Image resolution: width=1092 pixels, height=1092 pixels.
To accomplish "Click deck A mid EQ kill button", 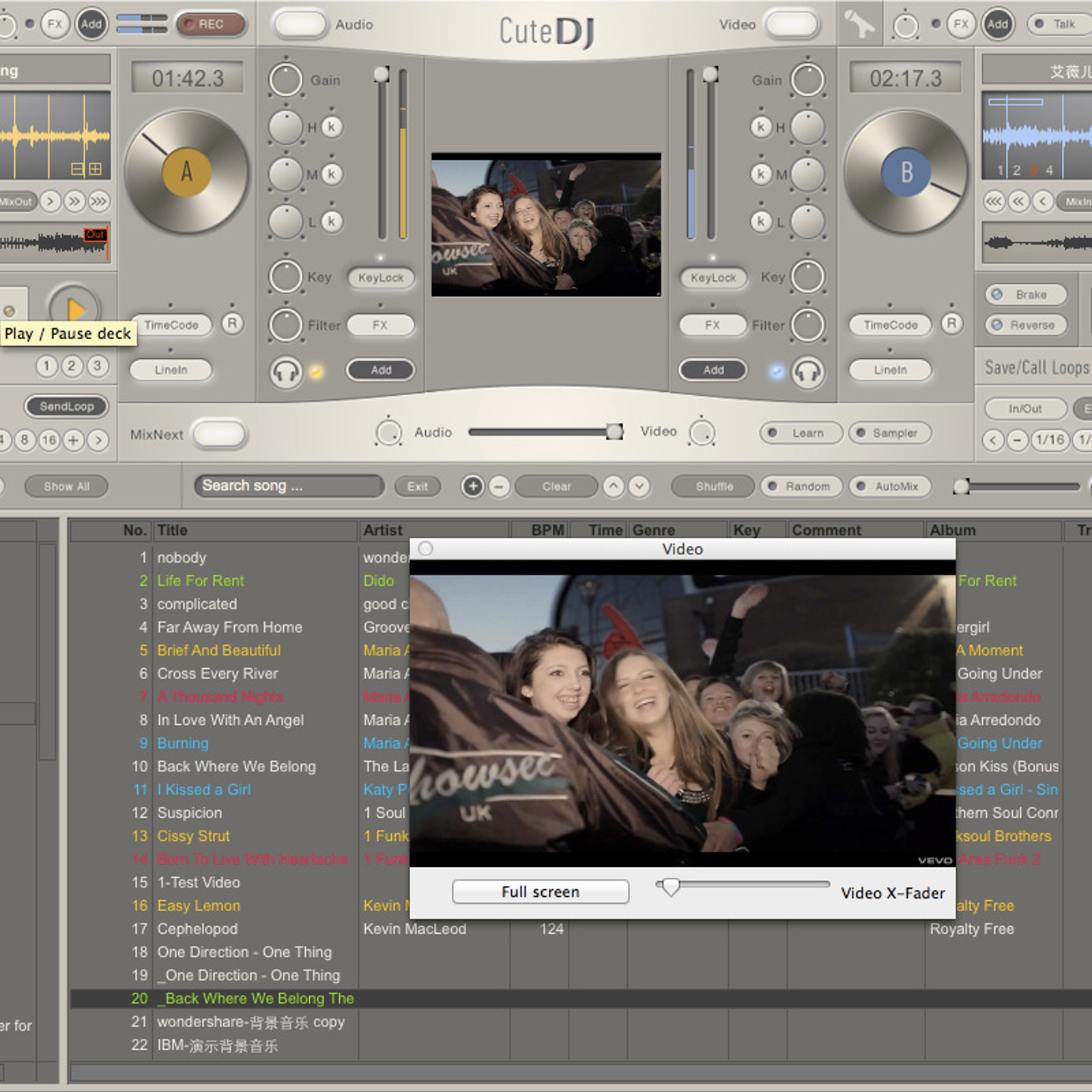I will click(332, 174).
